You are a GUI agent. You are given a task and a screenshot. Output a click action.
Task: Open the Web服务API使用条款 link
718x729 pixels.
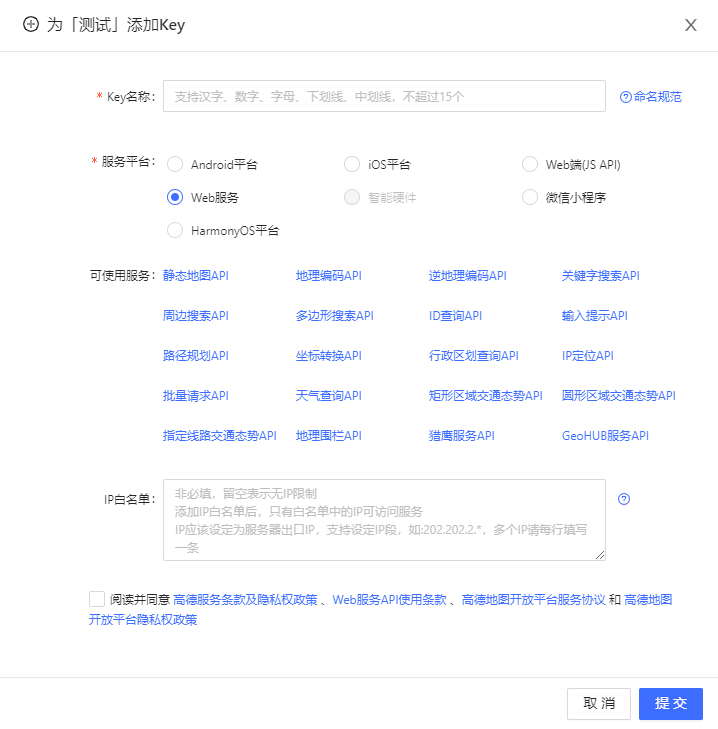(x=389, y=600)
